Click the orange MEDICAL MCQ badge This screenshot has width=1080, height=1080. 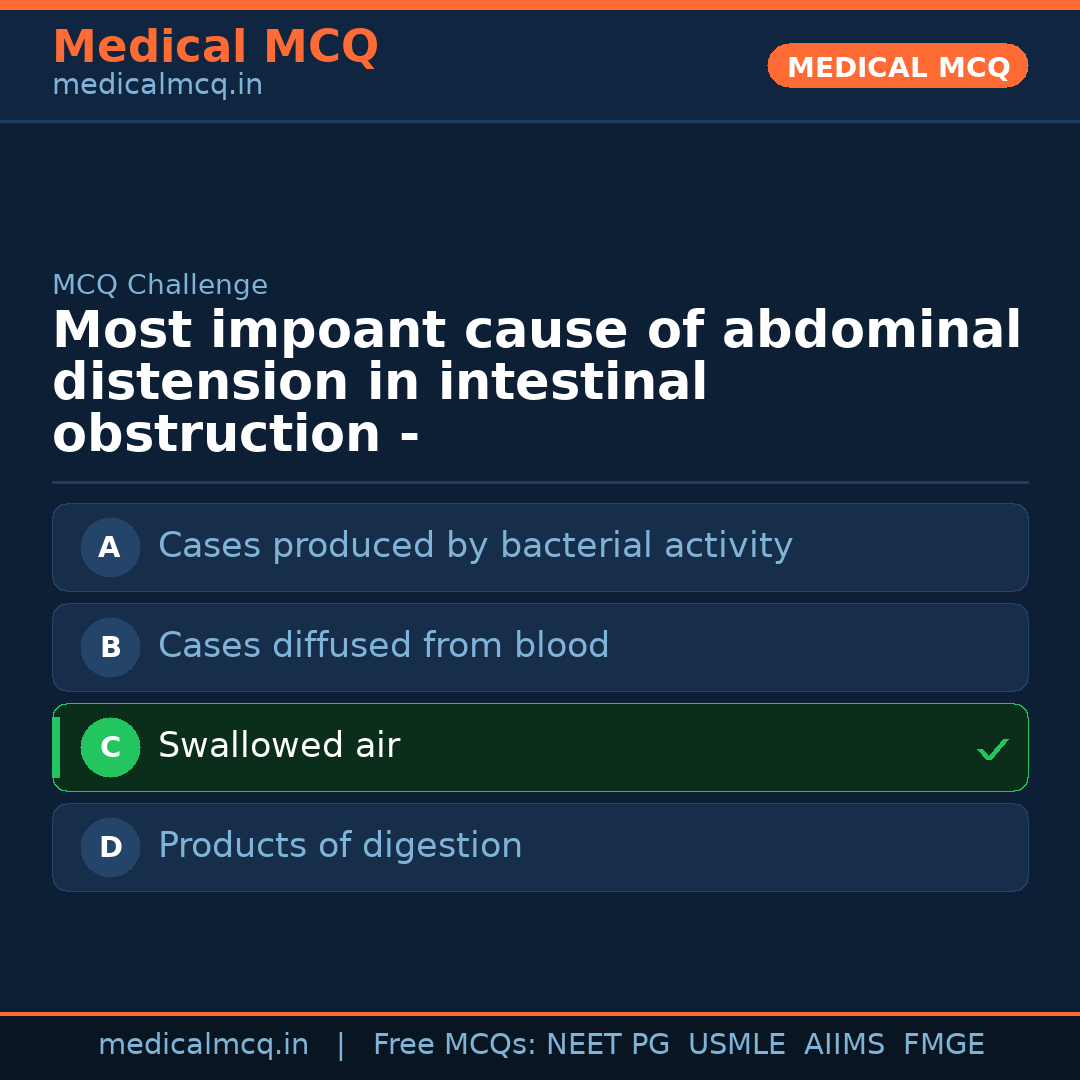(x=897, y=66)
